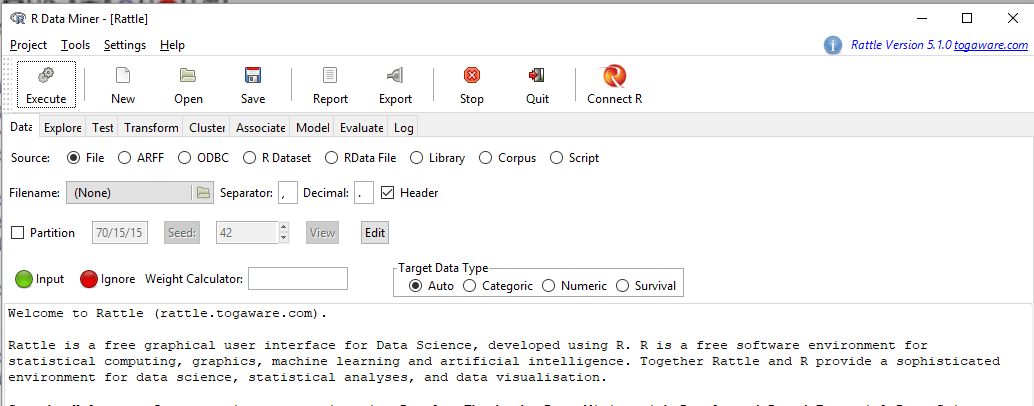Click the Connect R icon
The image size is (1034, 406).
click(x=614, y=76)
